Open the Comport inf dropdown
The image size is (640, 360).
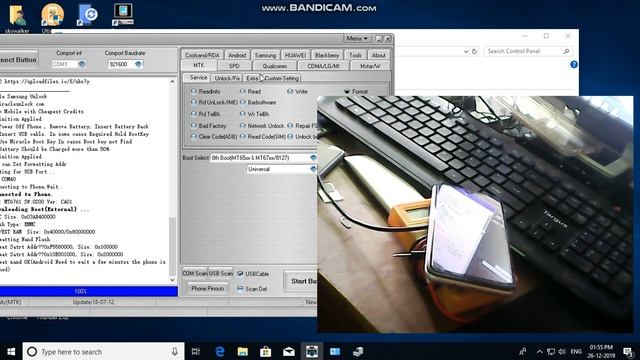tap(82, 64)
